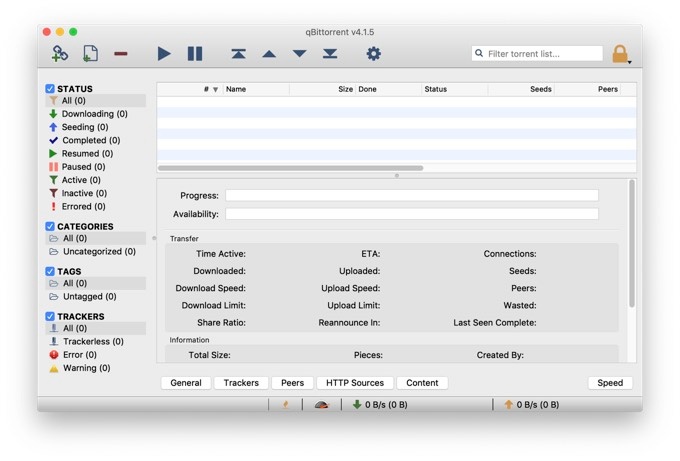Click the Pause icon in toolbar
The height and width of the screenshot is (461, 680).
(195, 54)
